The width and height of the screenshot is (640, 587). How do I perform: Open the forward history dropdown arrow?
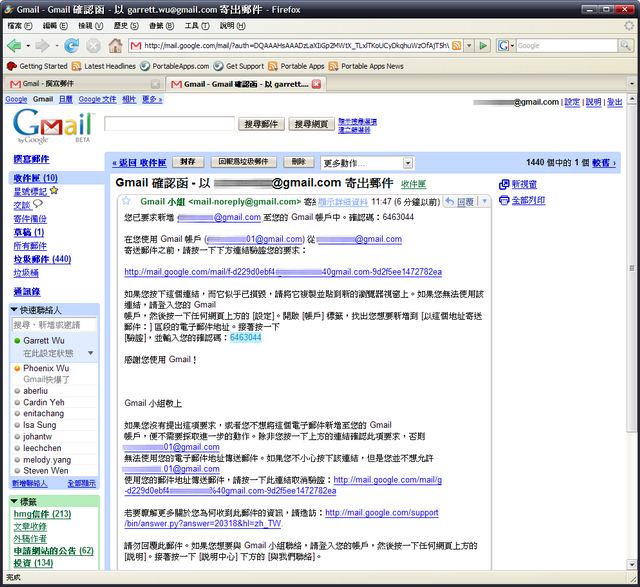(56, 46)
